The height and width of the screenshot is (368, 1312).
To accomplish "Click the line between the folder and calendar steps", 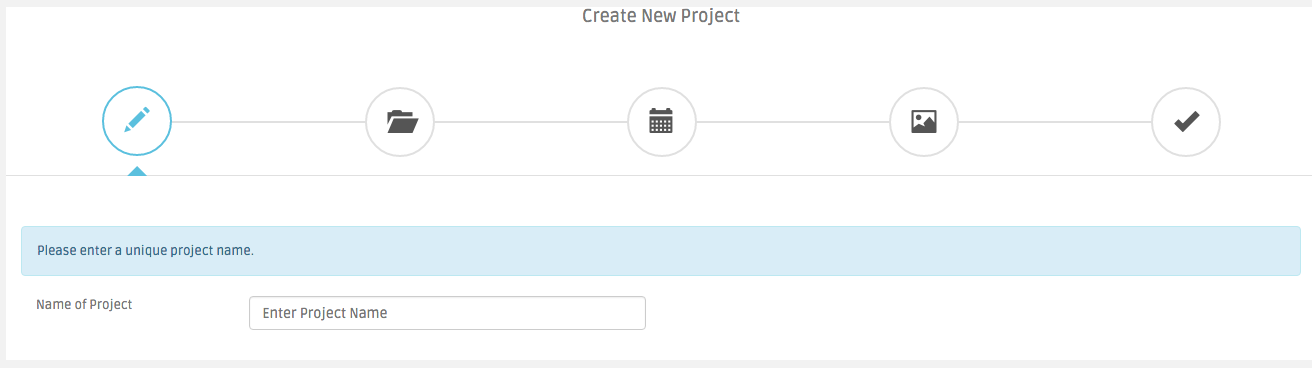I will 530,122.
